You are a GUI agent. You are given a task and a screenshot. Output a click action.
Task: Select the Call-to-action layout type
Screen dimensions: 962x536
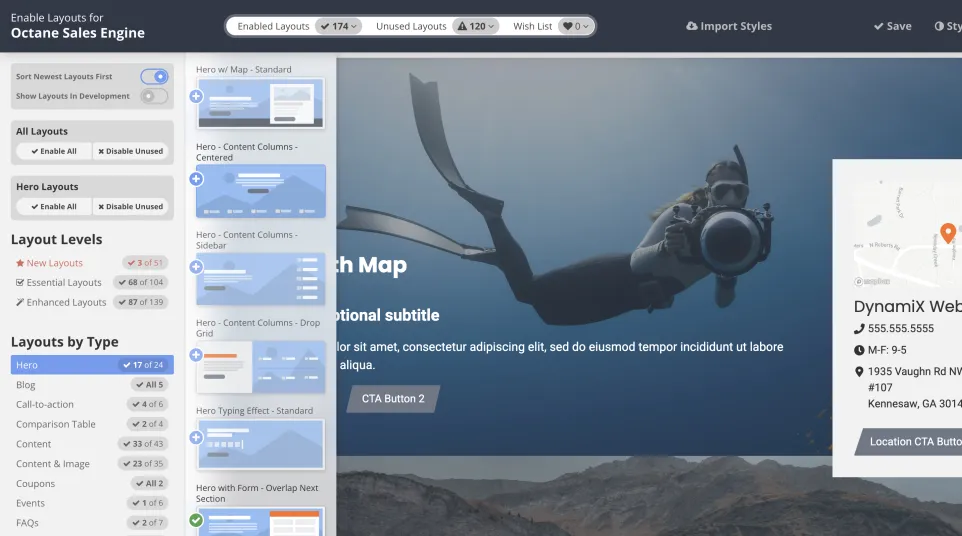(x=92, y=405)
